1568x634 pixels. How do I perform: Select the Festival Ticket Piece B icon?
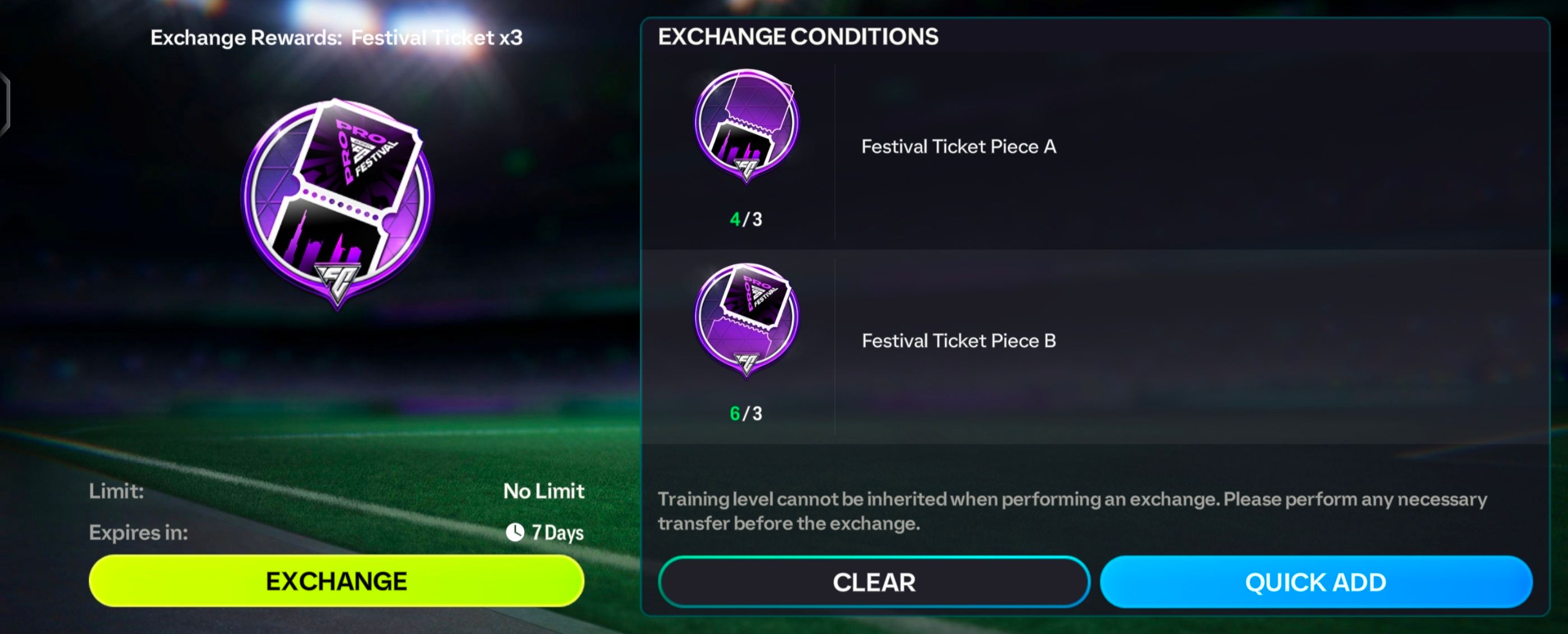pos(746,319)
